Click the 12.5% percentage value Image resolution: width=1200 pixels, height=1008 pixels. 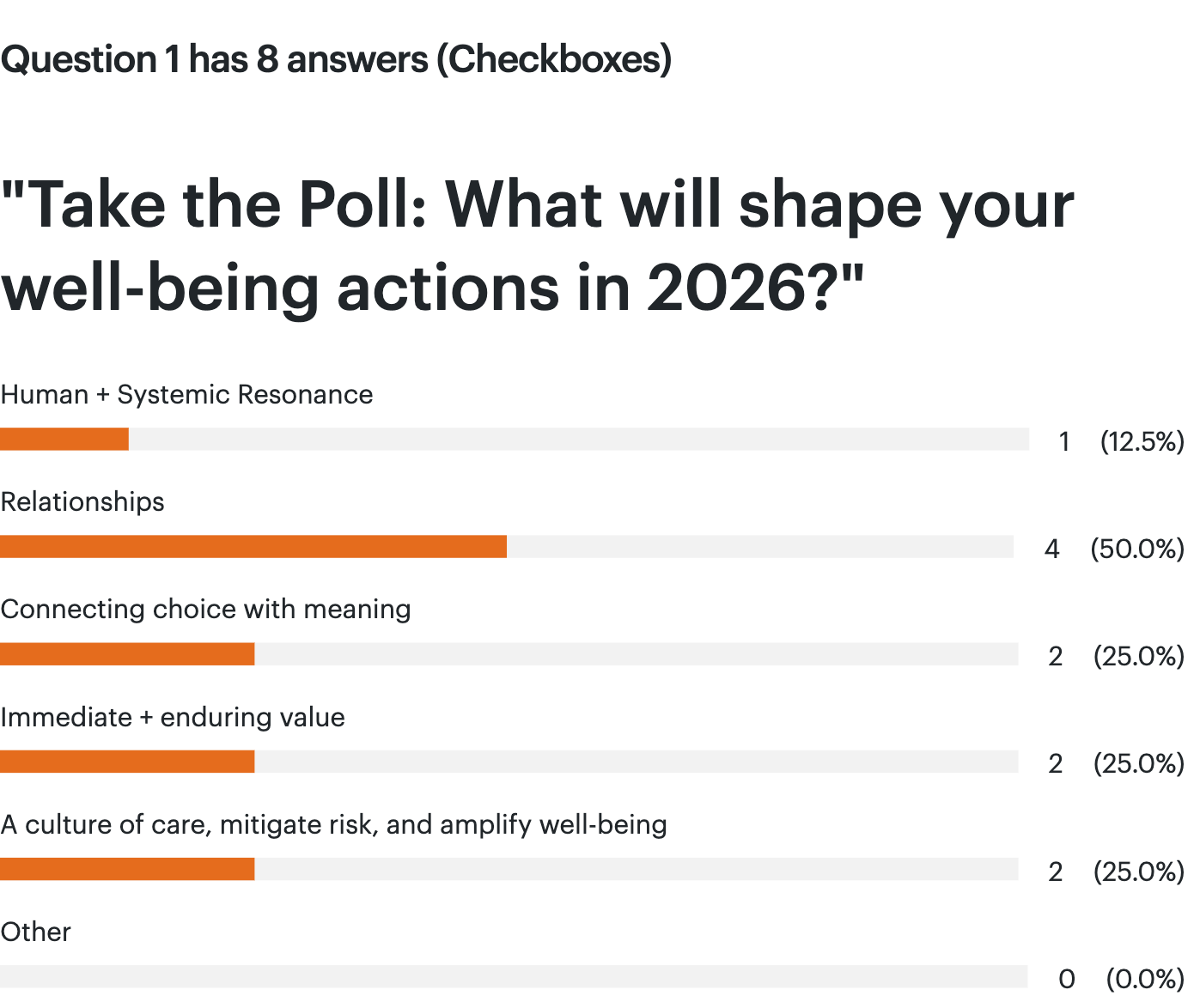click(1142, 441)
